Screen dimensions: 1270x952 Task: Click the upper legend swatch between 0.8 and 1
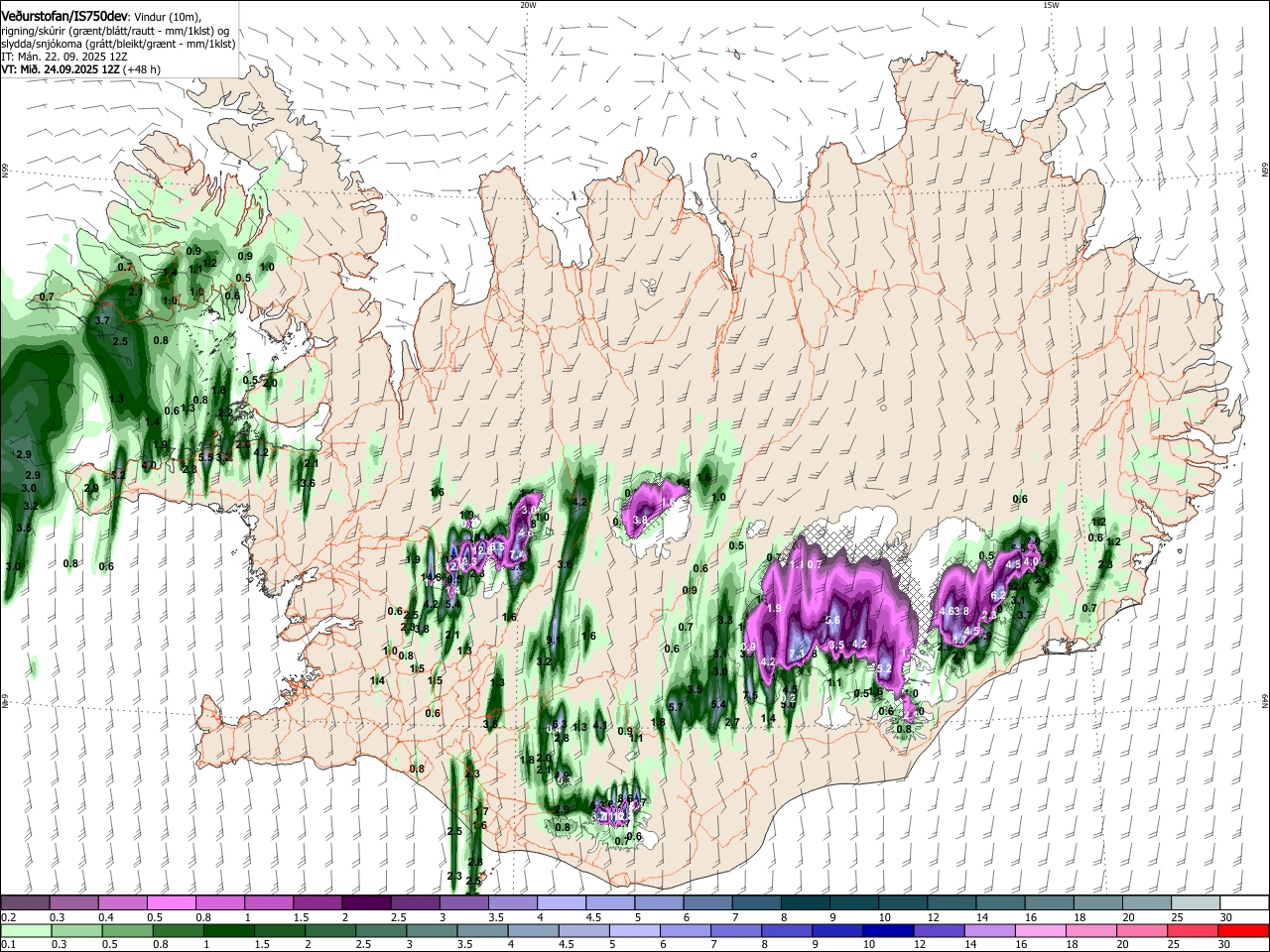click(219, 903)
